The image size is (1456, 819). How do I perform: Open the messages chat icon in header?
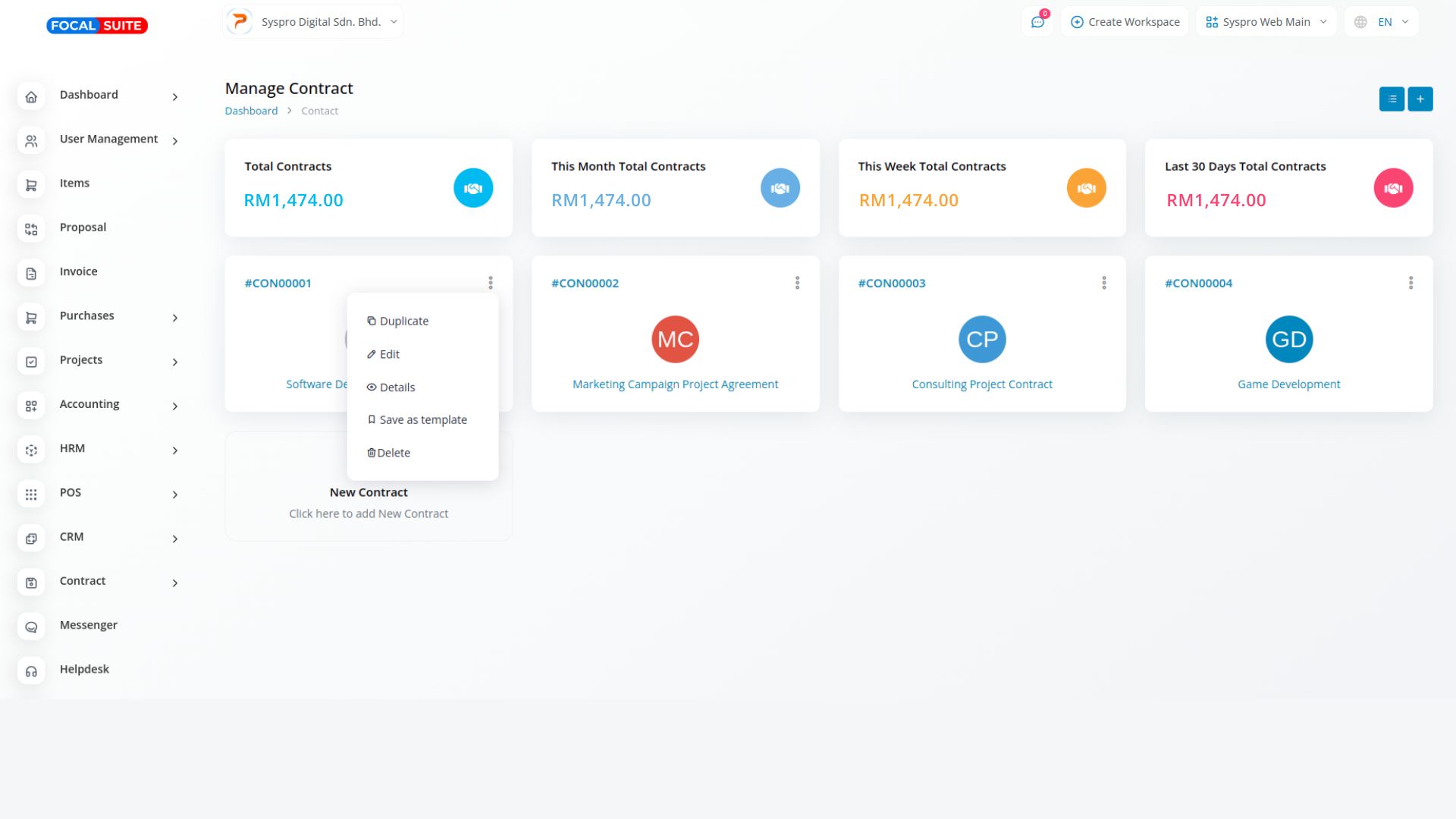tap(1037, 22)
